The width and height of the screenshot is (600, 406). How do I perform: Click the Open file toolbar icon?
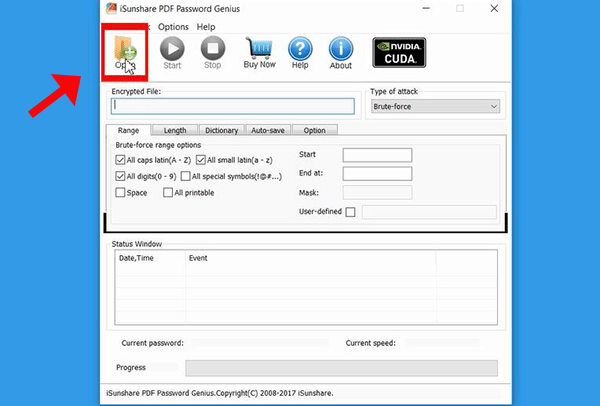click(125, 52)
